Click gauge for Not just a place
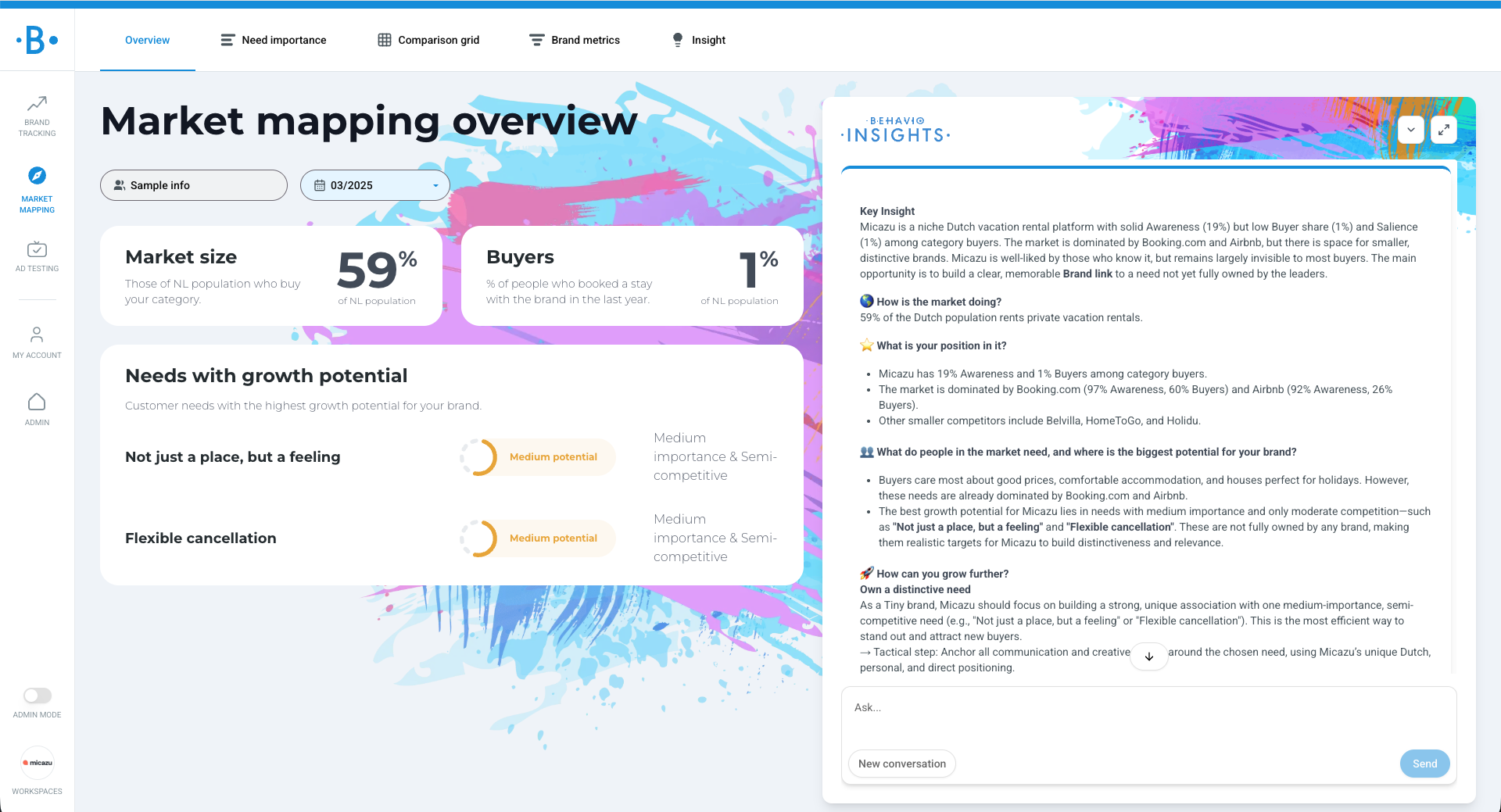 click(478, 457)
